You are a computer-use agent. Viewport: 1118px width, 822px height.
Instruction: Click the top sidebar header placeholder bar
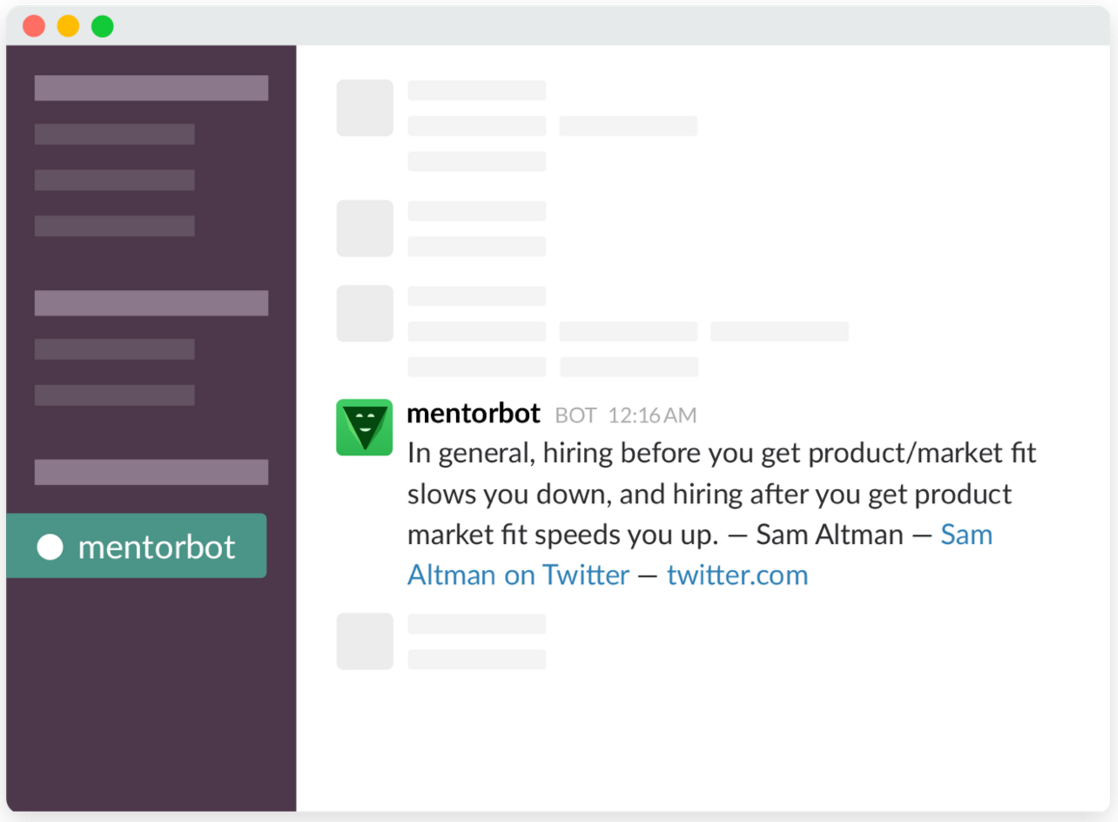(150, 87)
